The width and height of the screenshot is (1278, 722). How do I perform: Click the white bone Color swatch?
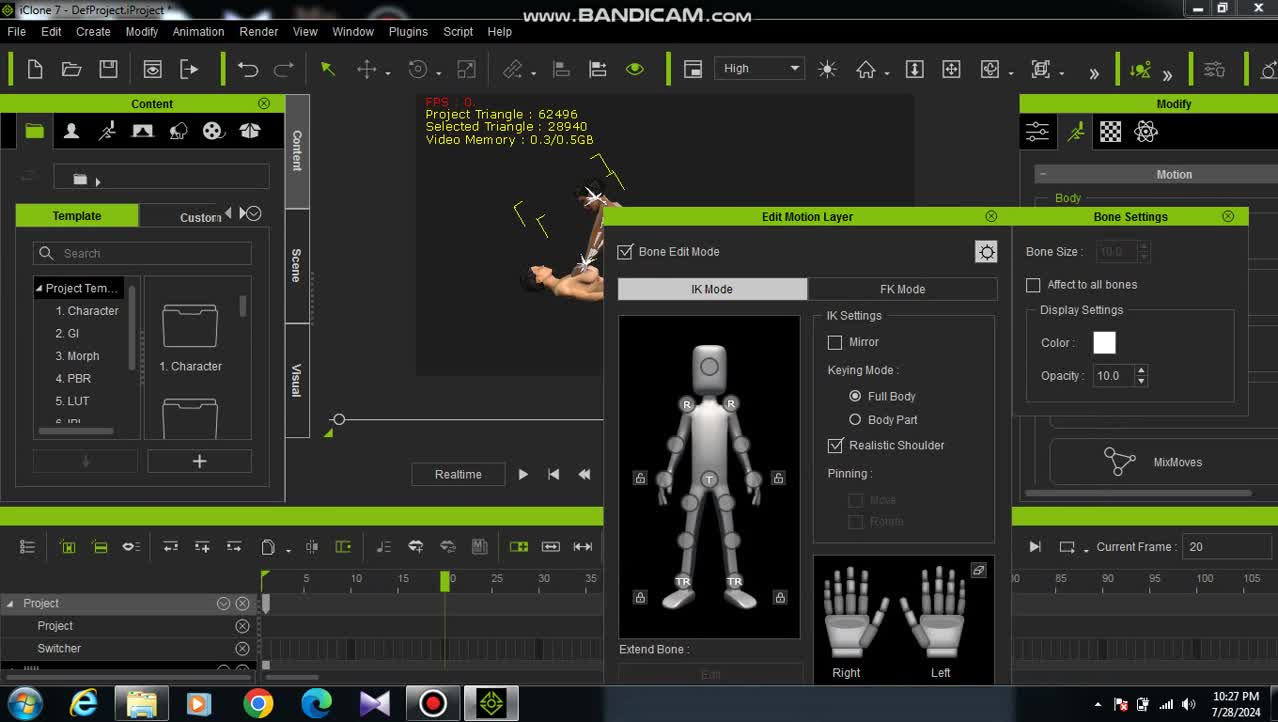pyautogui.click(x=1104, y=343)
